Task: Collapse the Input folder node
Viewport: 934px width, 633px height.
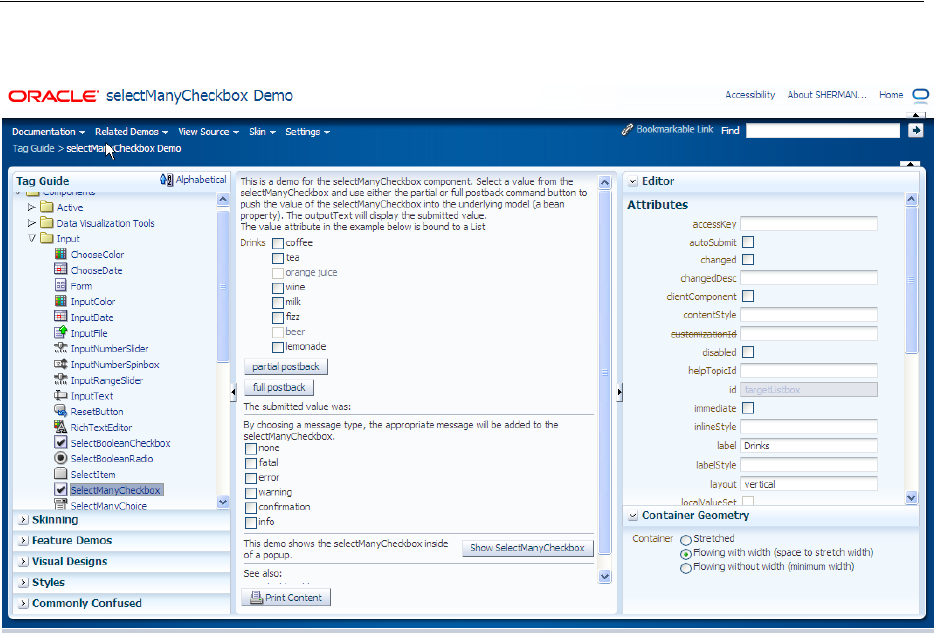Action: click(x=32, y=238)
